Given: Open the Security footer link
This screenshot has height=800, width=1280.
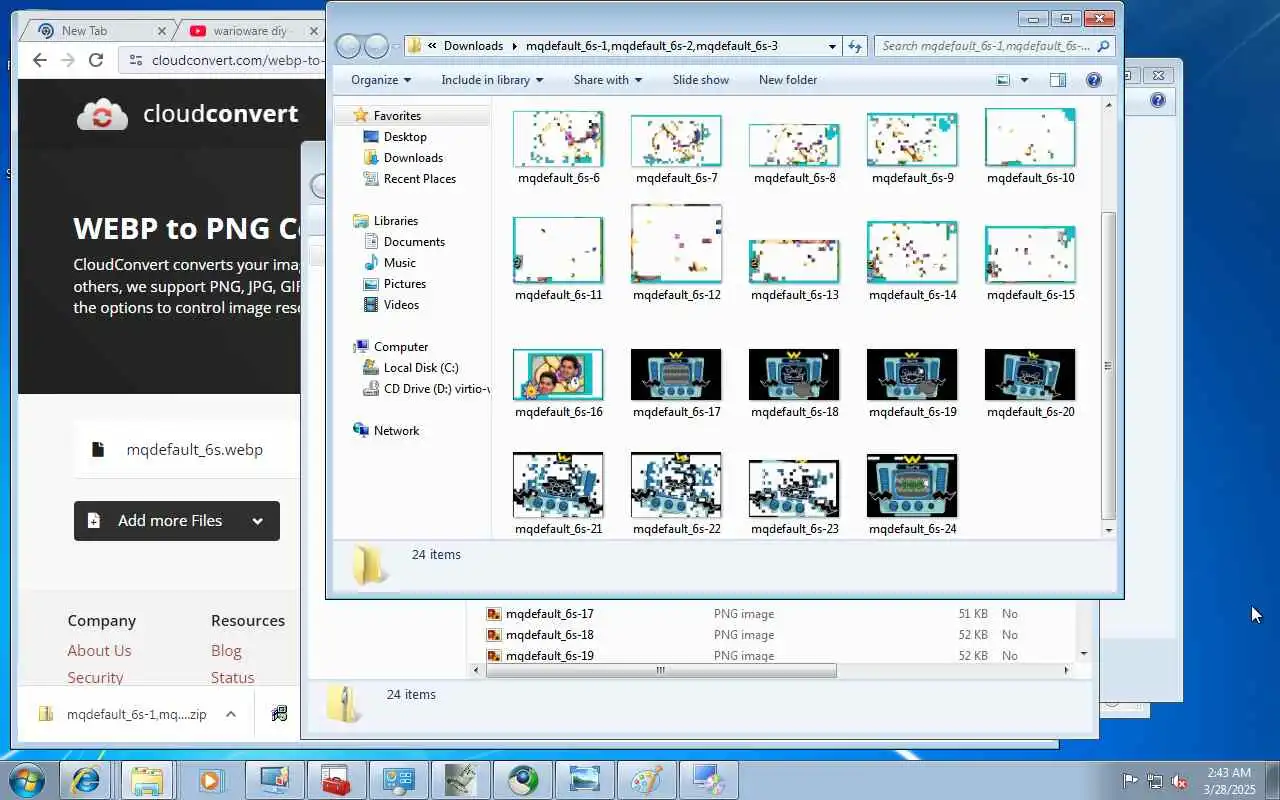Looking at the screenshot, I should [x=95, y=678].
